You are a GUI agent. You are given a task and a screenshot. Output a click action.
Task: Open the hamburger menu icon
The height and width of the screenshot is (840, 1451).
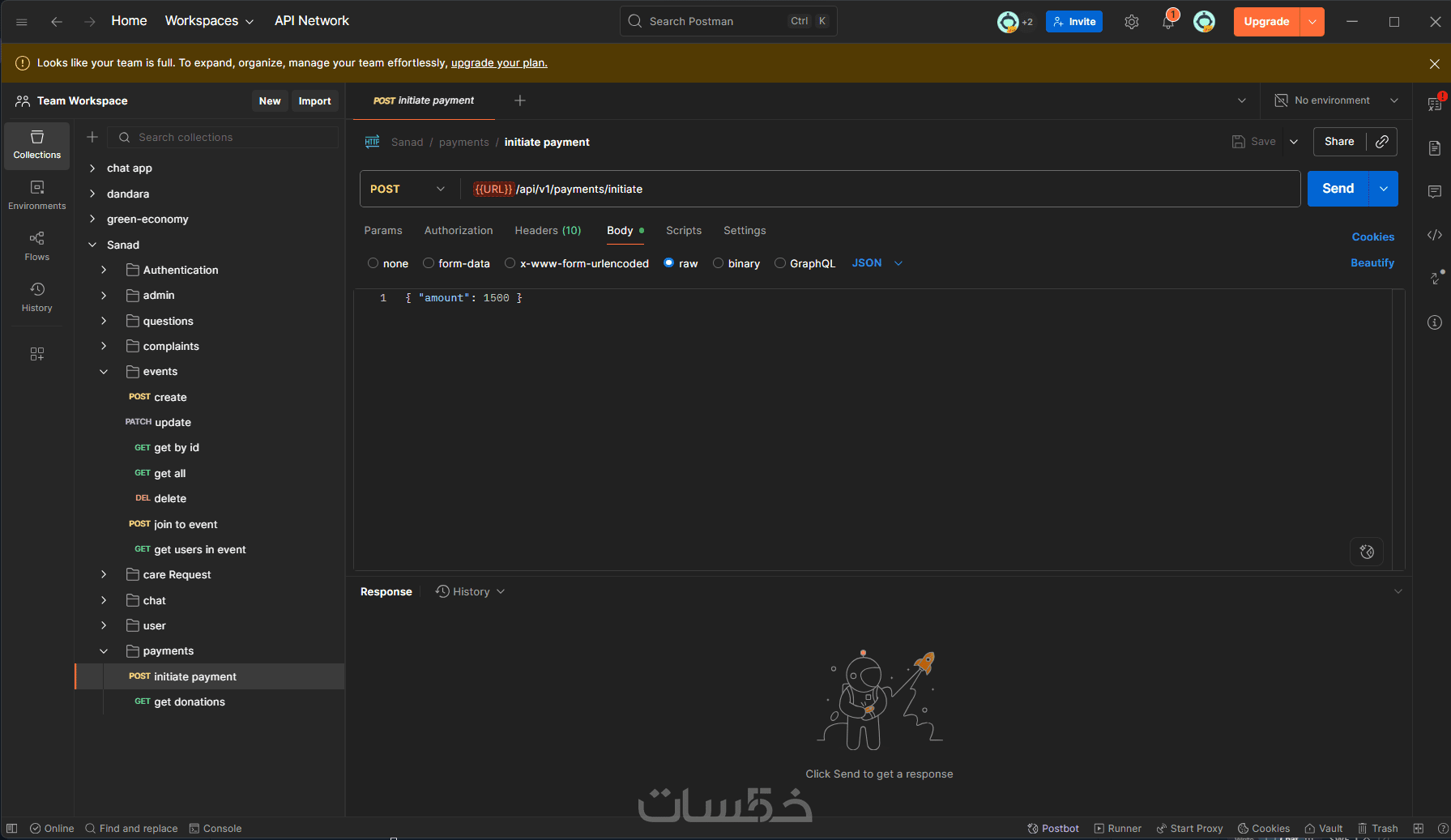22,22
